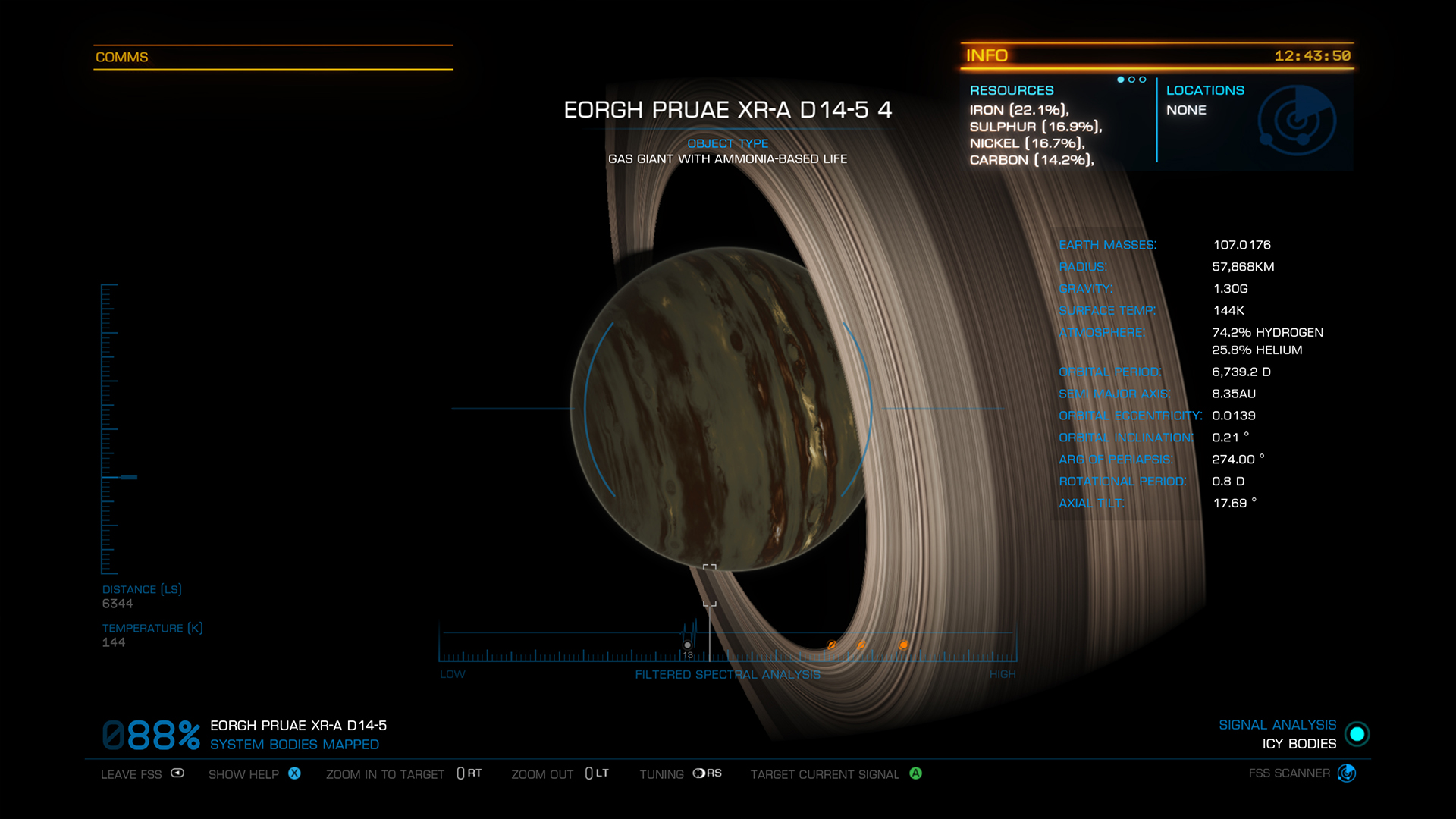Click the FSS Scanner icon

point(1347,773)
